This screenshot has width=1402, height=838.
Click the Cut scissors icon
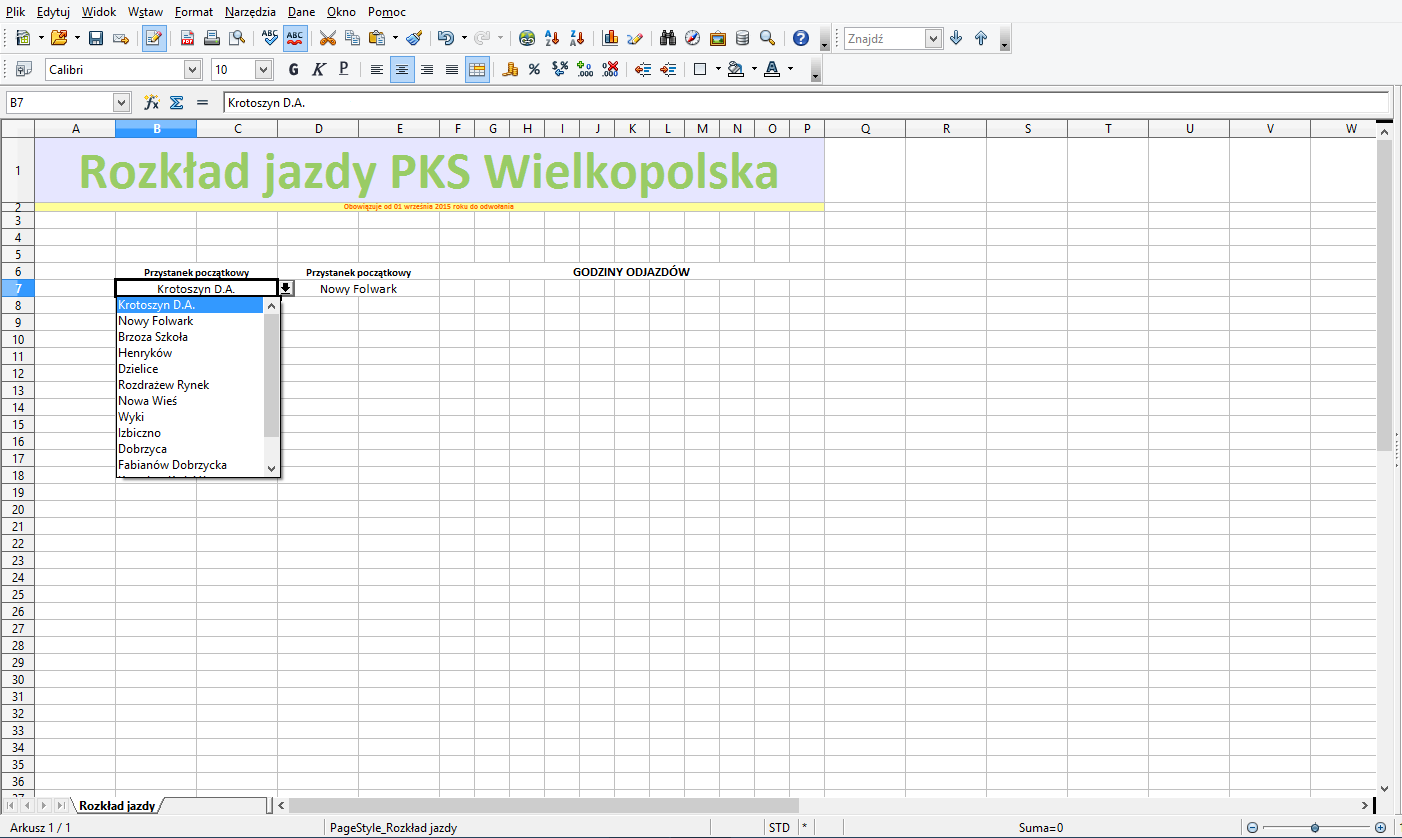click(327, 38)
